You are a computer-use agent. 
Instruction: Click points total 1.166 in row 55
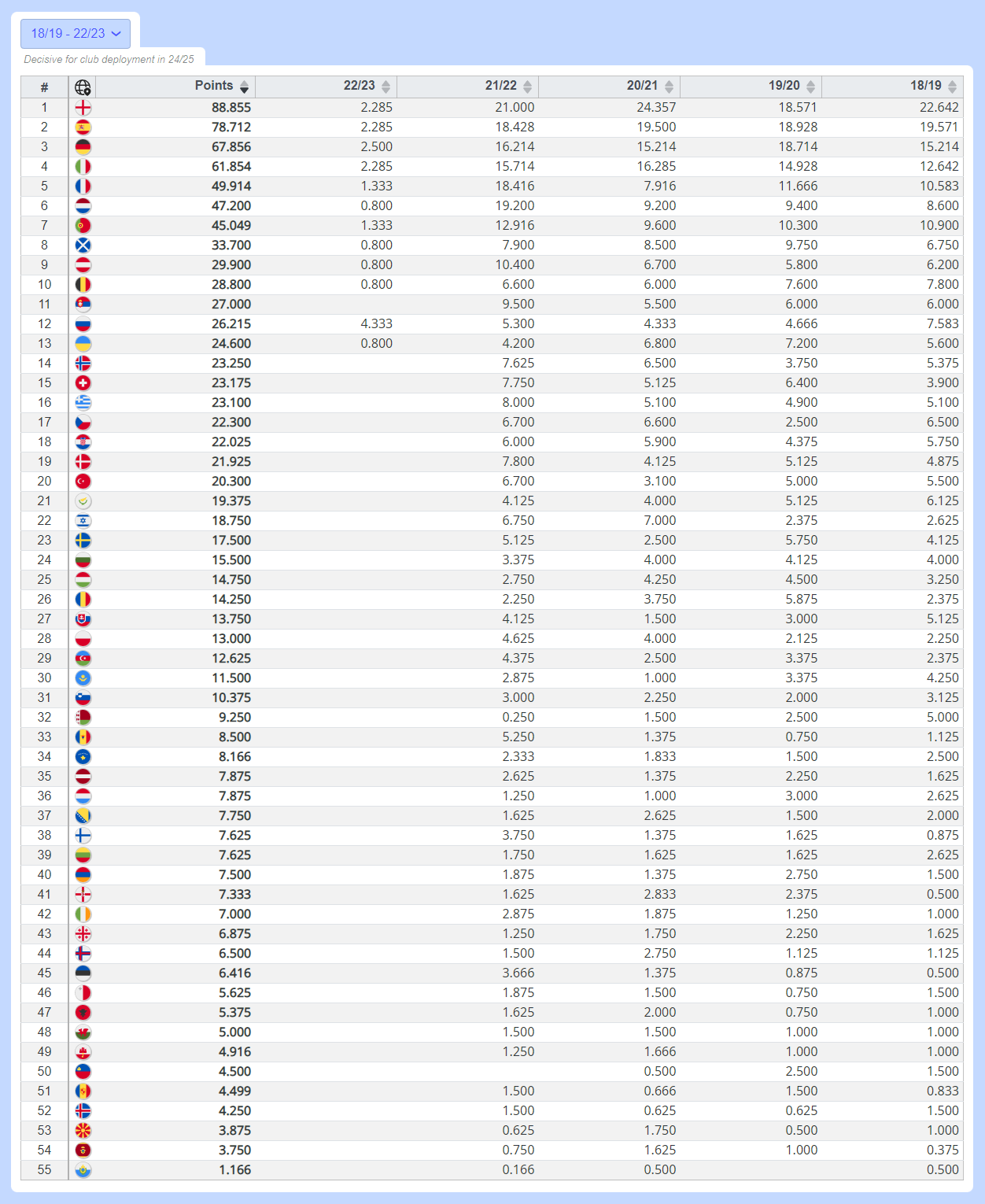235,1170
